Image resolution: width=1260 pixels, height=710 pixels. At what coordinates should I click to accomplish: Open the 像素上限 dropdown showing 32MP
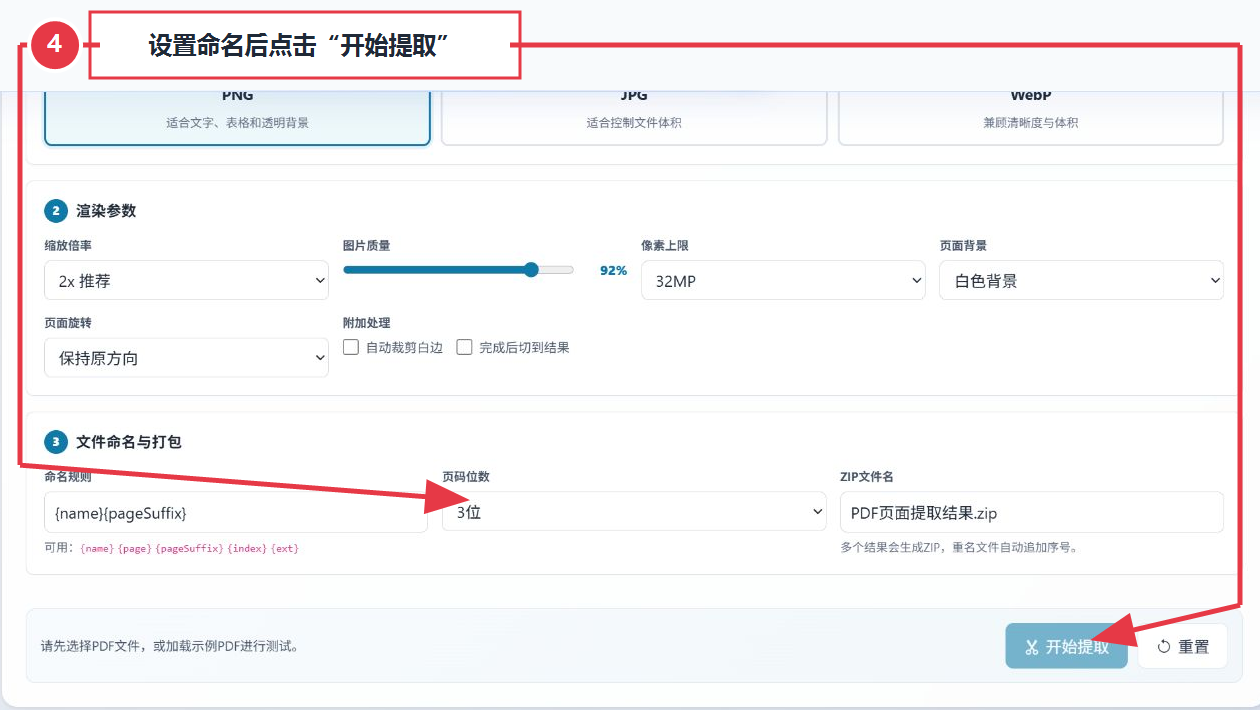(x=784, y=281)
